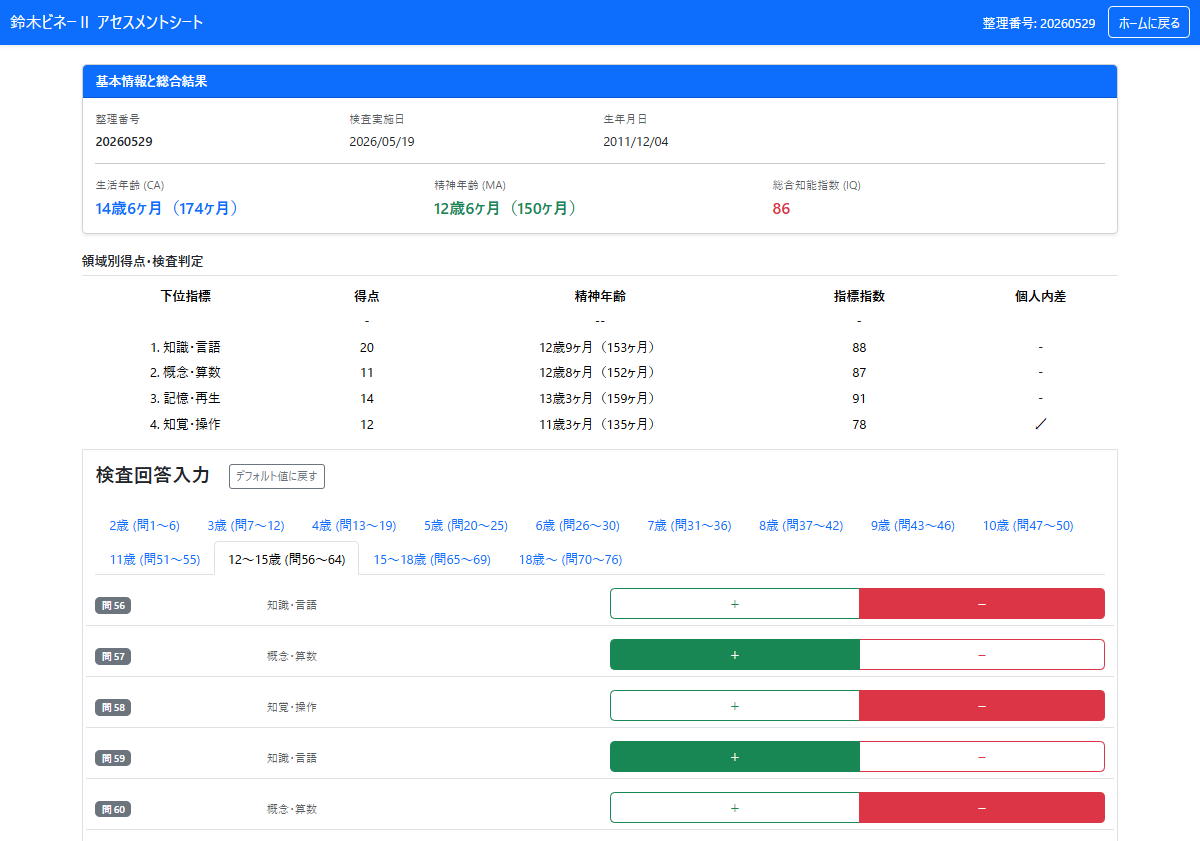Click the 生活年齢 value 14歳6ヶ月（174ヶ月）
Viewport: 1200px width, 841px height.
(x=168, y=209)
